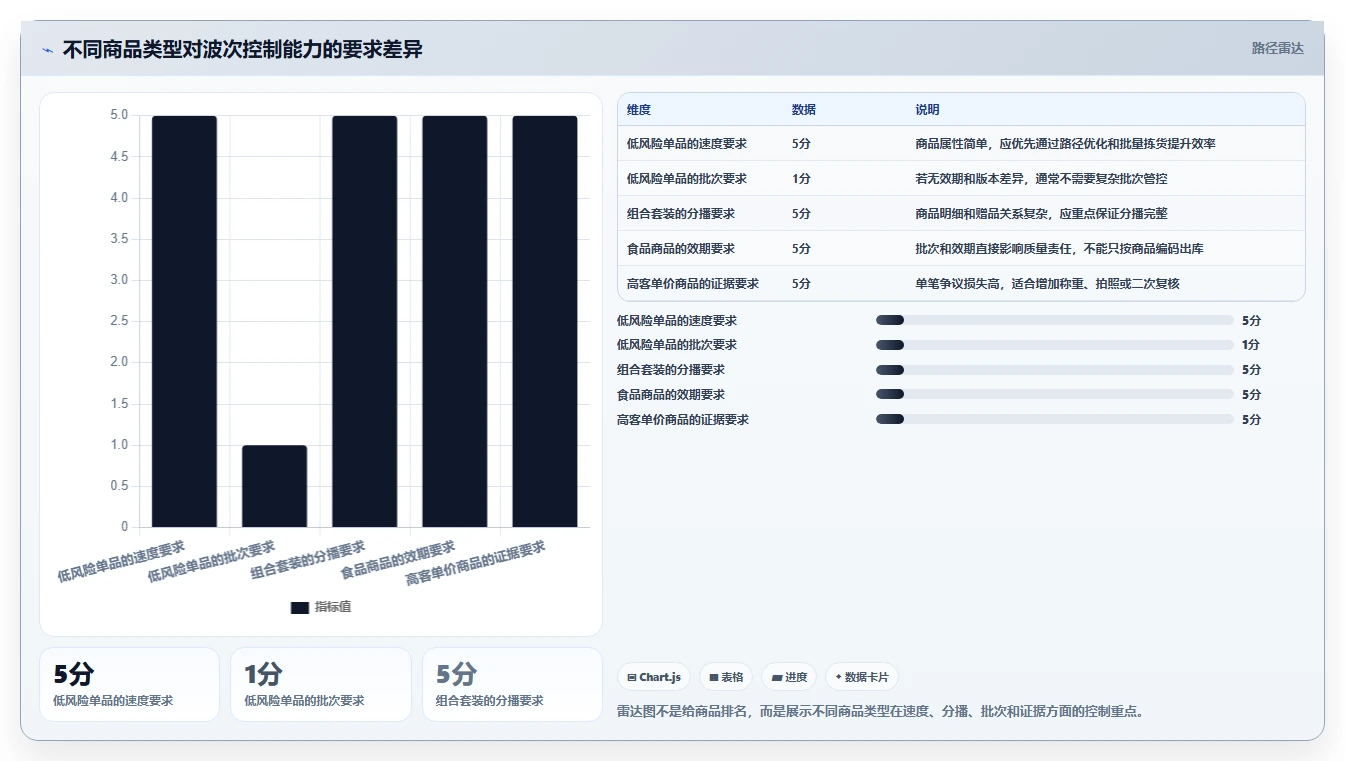Click y-axis value 2.5

point(119,321)
